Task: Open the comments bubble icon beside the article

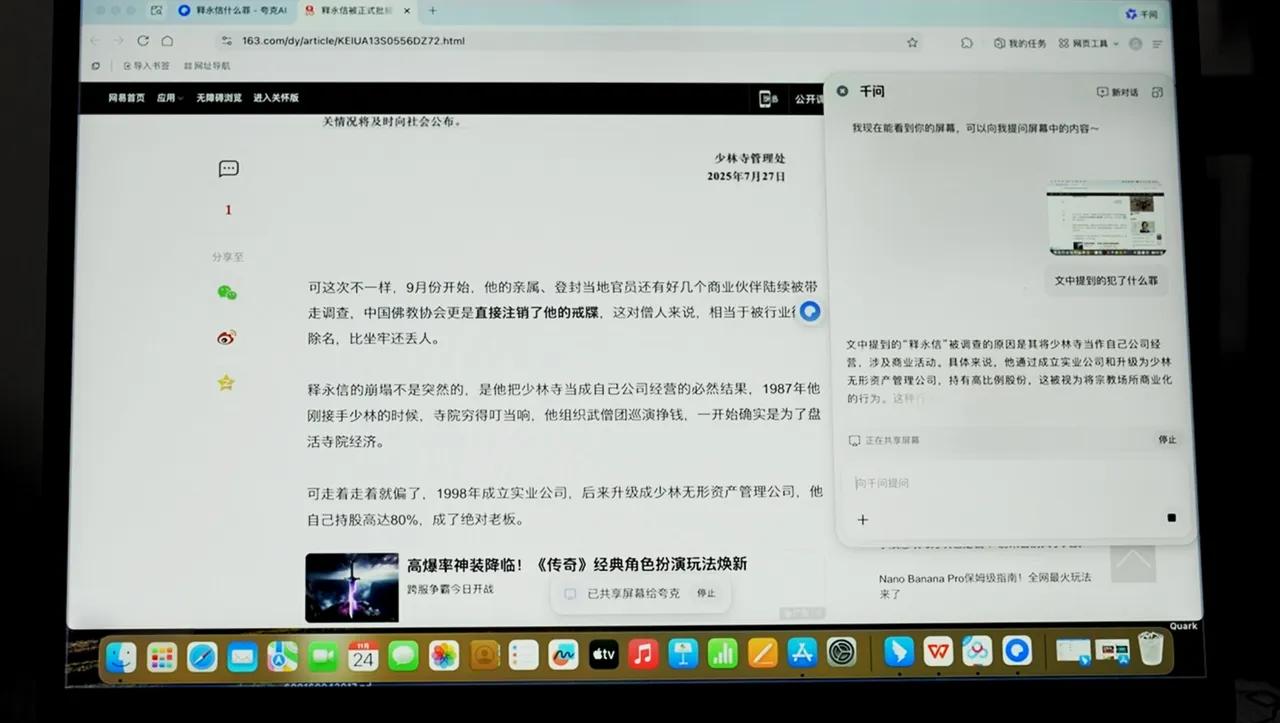Action: pos(228,169)
